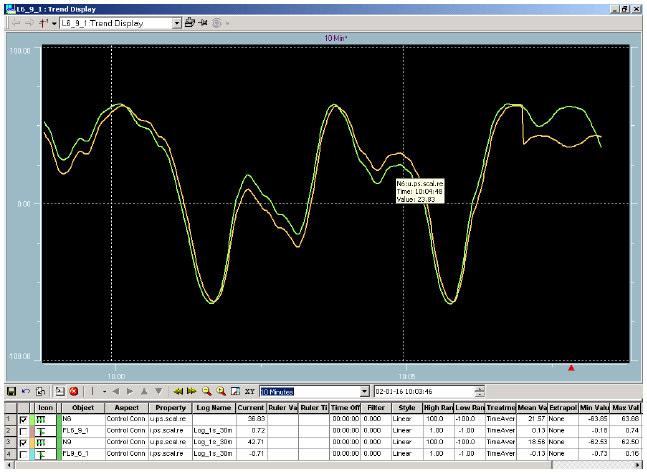This screenshot has height=474, width=647.
Task: Uncheck the N6 trace checkbox in row 1
Action: (x=24, y=420)
